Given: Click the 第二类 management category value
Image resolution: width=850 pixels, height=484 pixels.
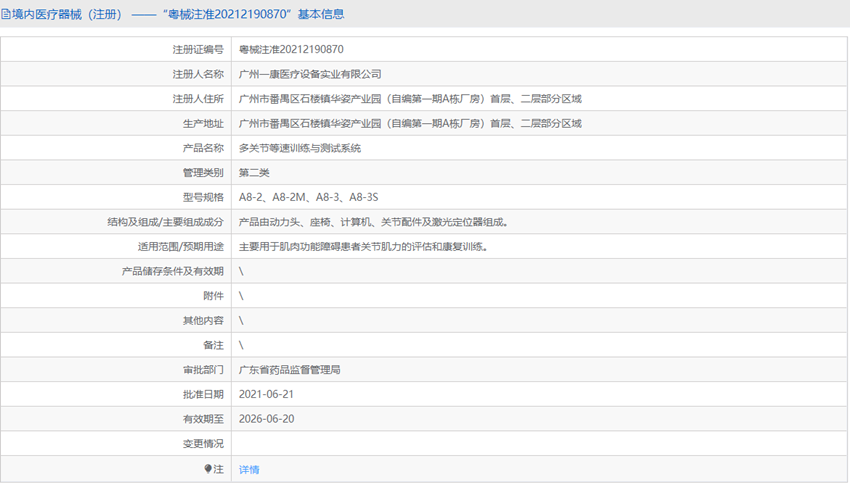Looking at the screenshot, I should tap(254, 173).
